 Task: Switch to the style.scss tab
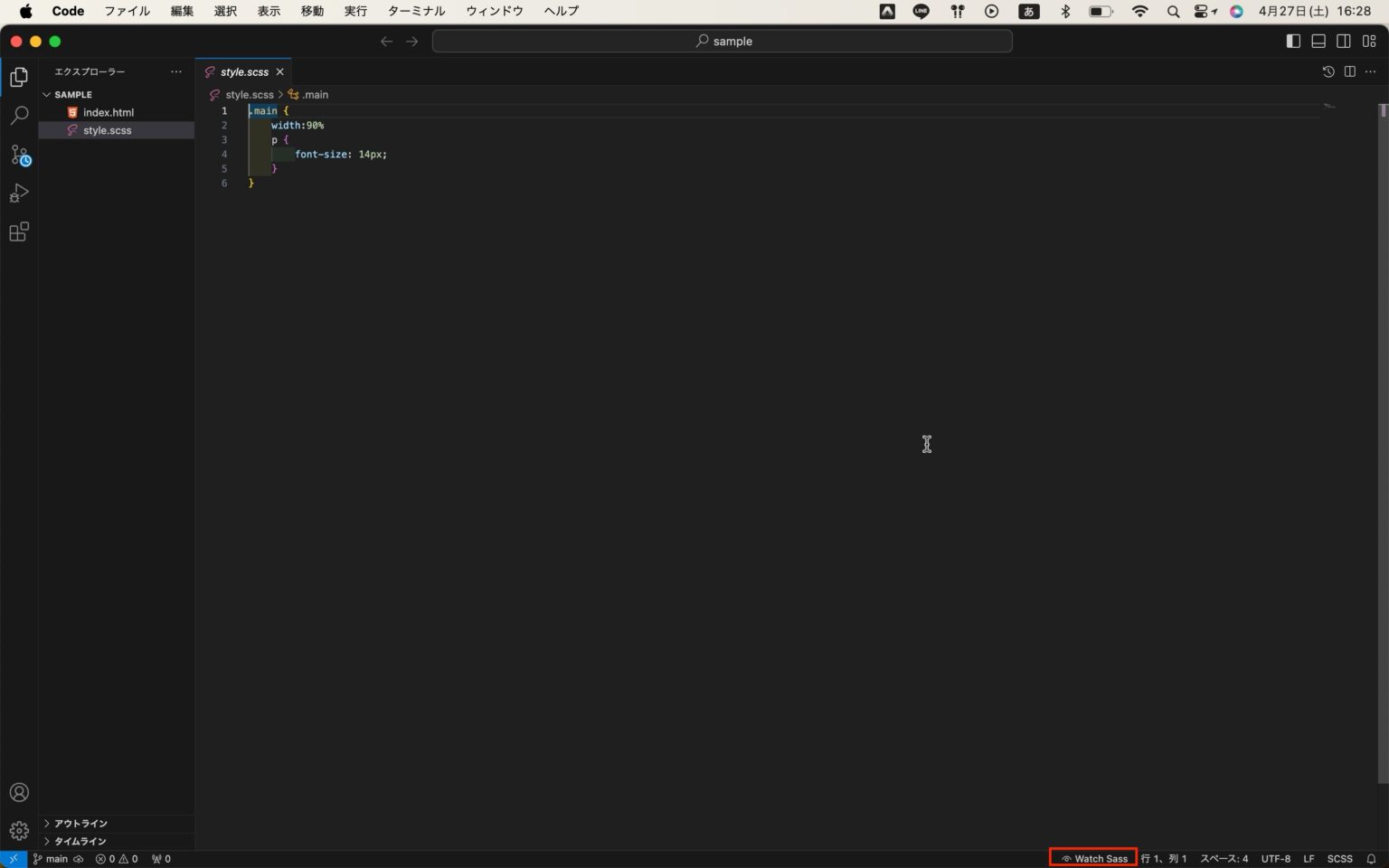(244, 71)
